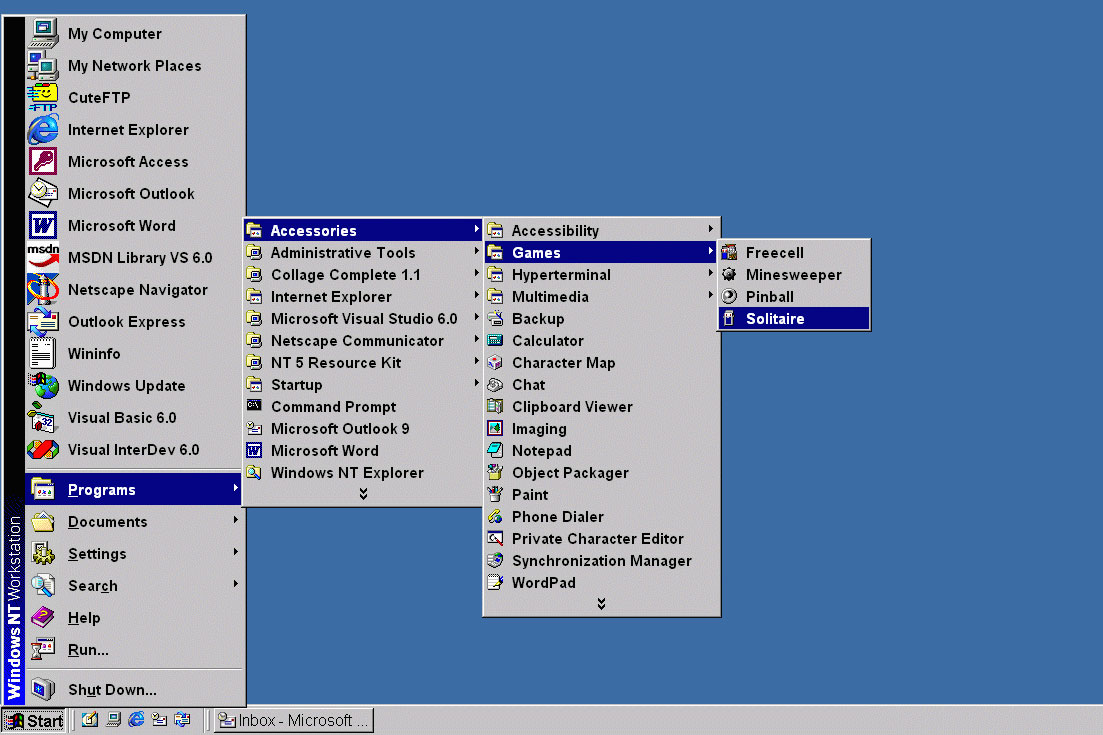The height and width of the screenshot is (735, 1103).
Task: Open Netscape Communicator programs folder
Action: coord(363,340)
